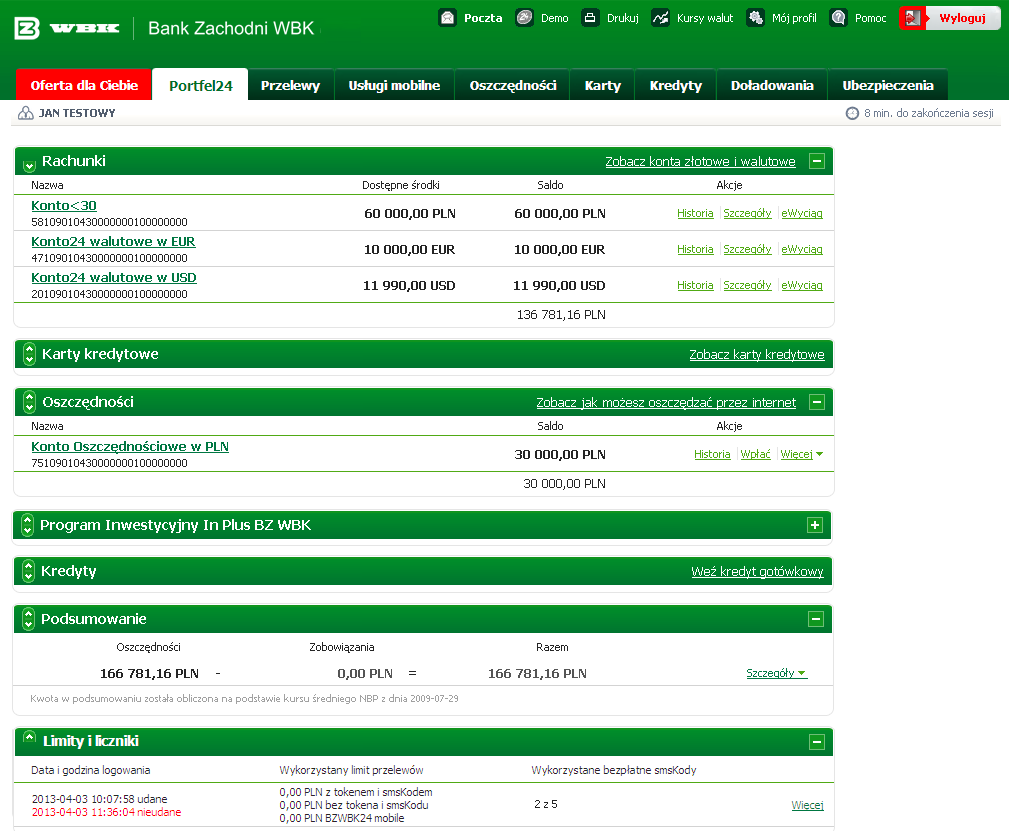Select the Portfel24 tab
Viewport: 1009px width, 832px height.
[200, 85]
